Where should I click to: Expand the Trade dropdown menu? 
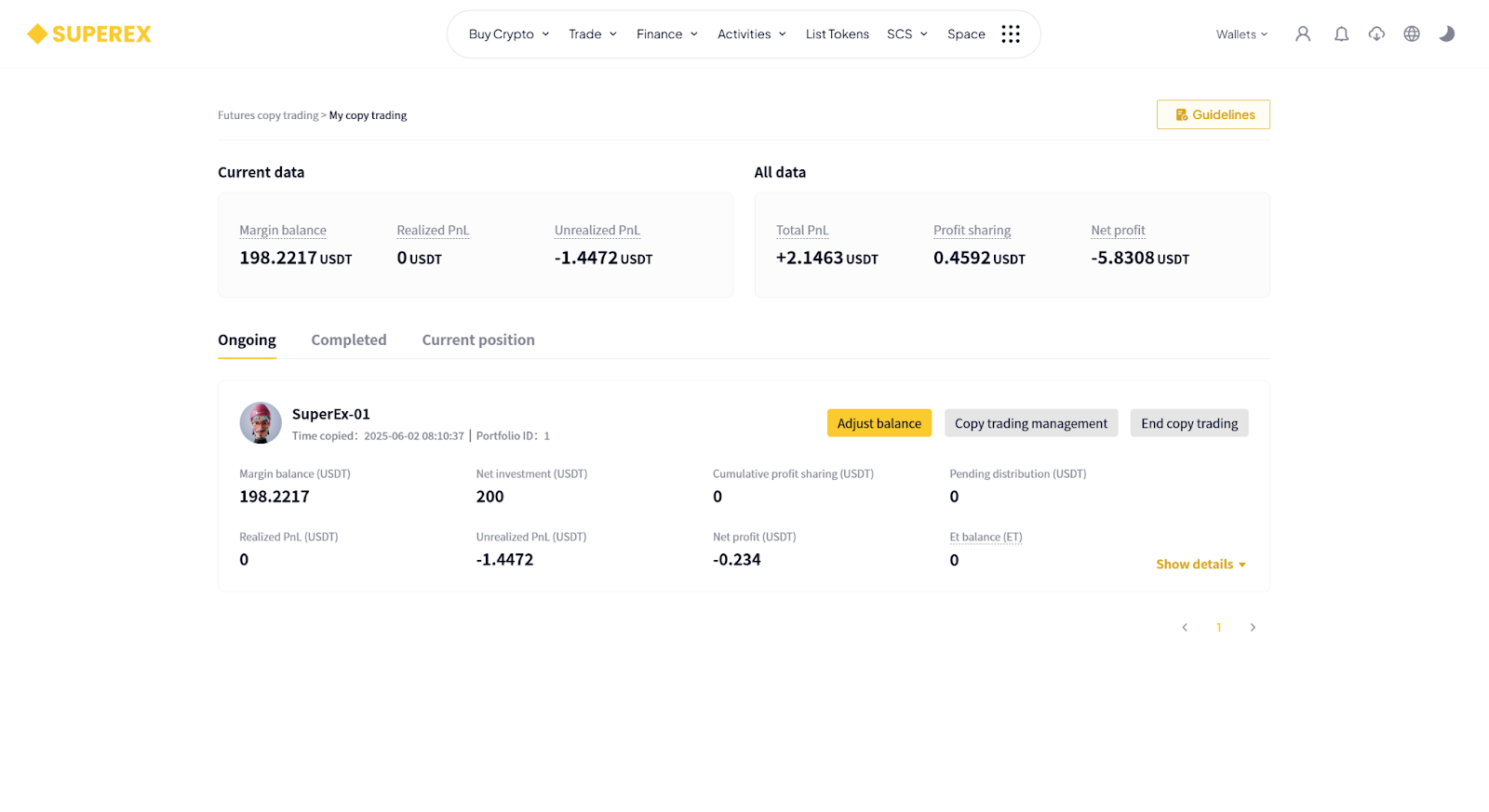[x=593, y=34]
